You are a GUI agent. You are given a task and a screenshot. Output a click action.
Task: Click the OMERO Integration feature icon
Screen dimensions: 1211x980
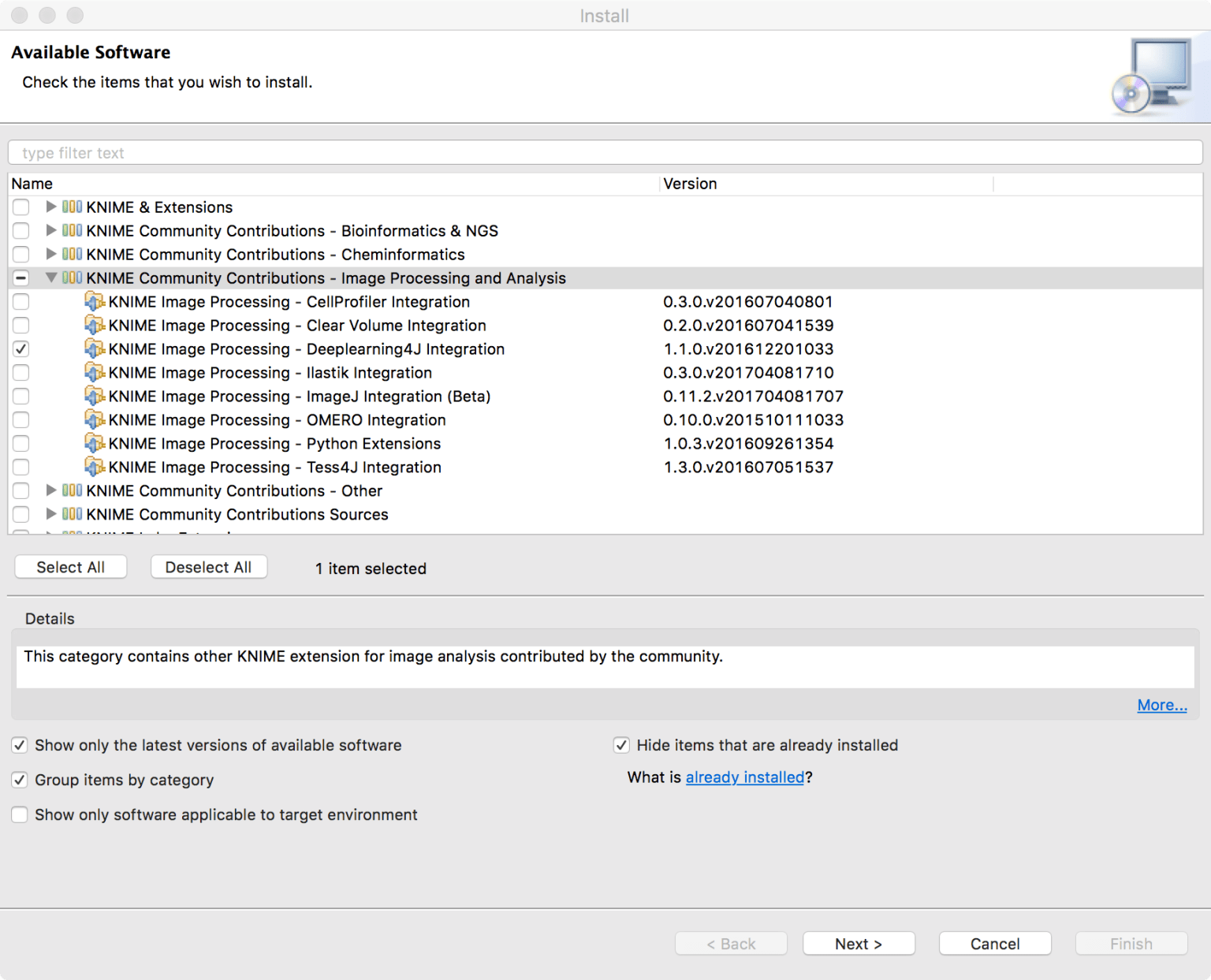[x=95, y=419]
